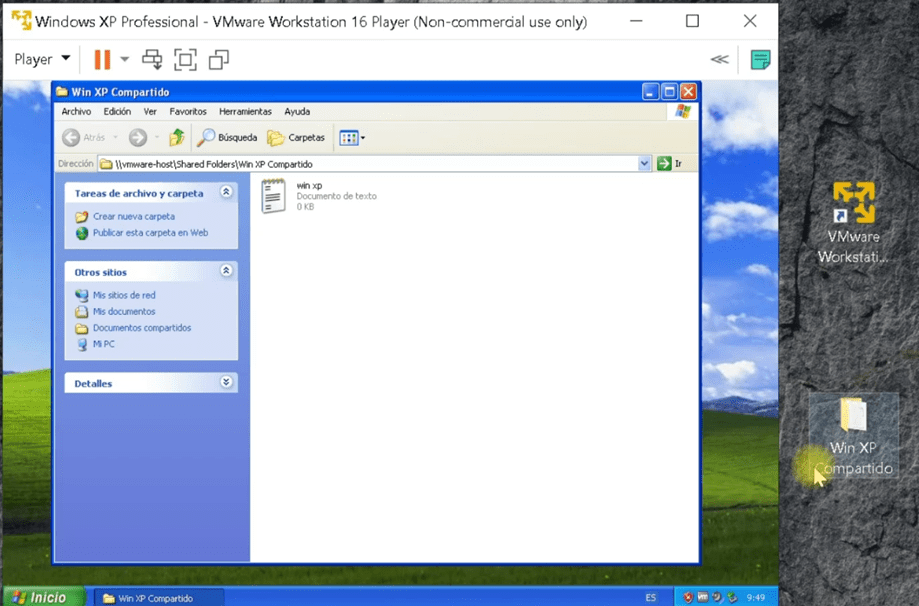Click the Ir go button
The image size is (919, 606).
[670, 164]
